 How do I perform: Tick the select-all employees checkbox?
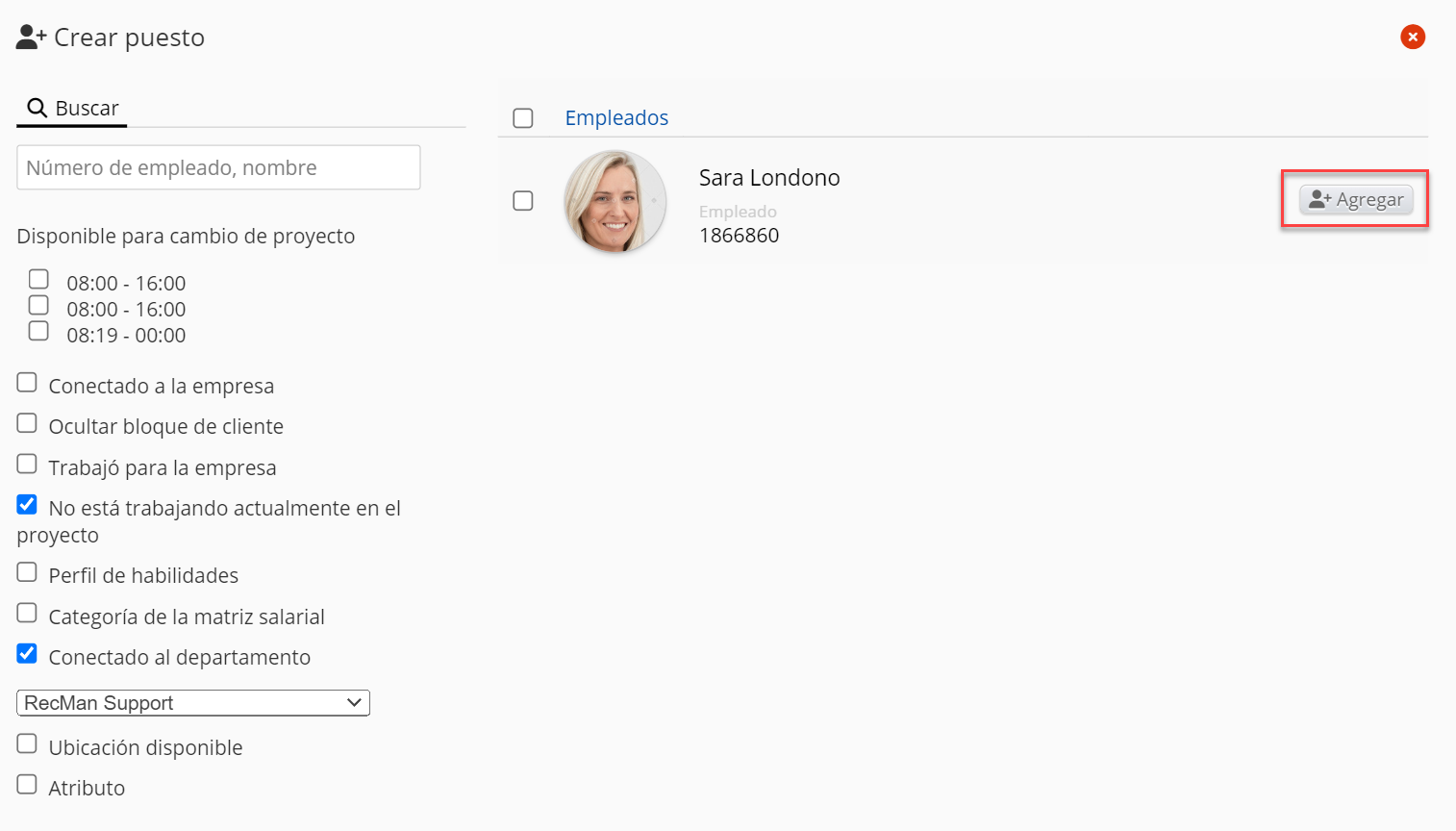coord(523,118)
